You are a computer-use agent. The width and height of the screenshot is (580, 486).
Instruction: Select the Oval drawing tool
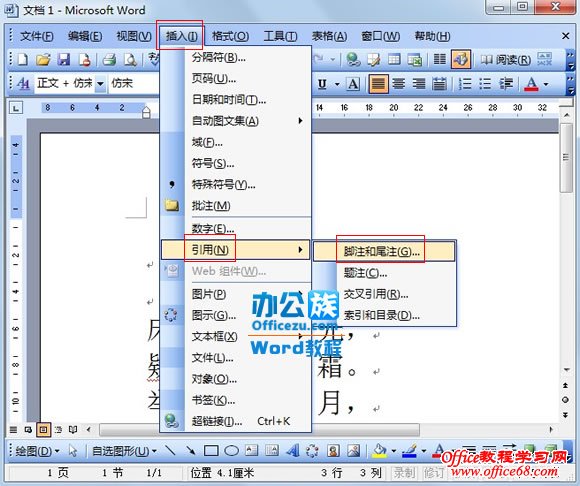coord(232,451)
